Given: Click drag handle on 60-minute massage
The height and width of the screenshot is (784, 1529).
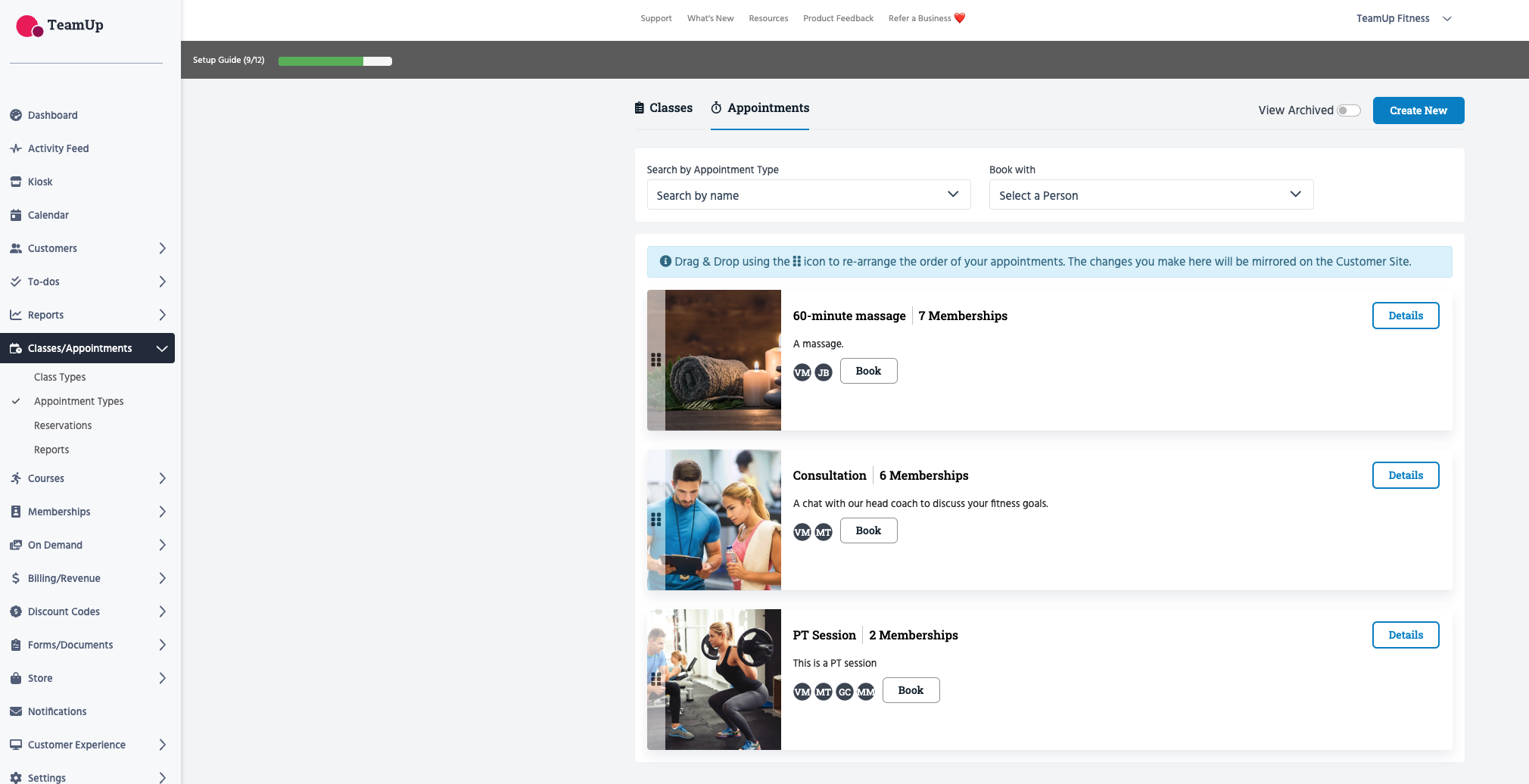Looking at the screenshot, I should click(656, 360).
